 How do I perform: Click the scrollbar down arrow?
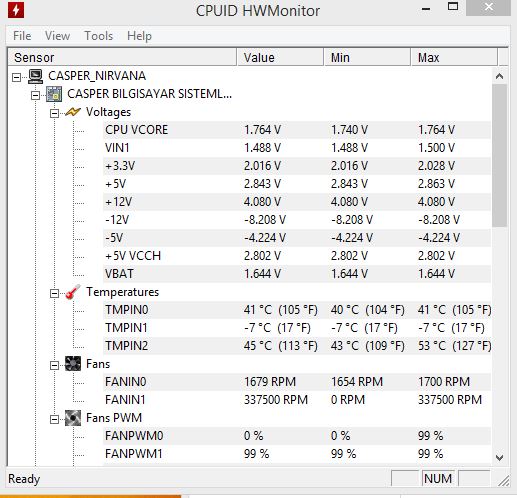coord(499,457)
